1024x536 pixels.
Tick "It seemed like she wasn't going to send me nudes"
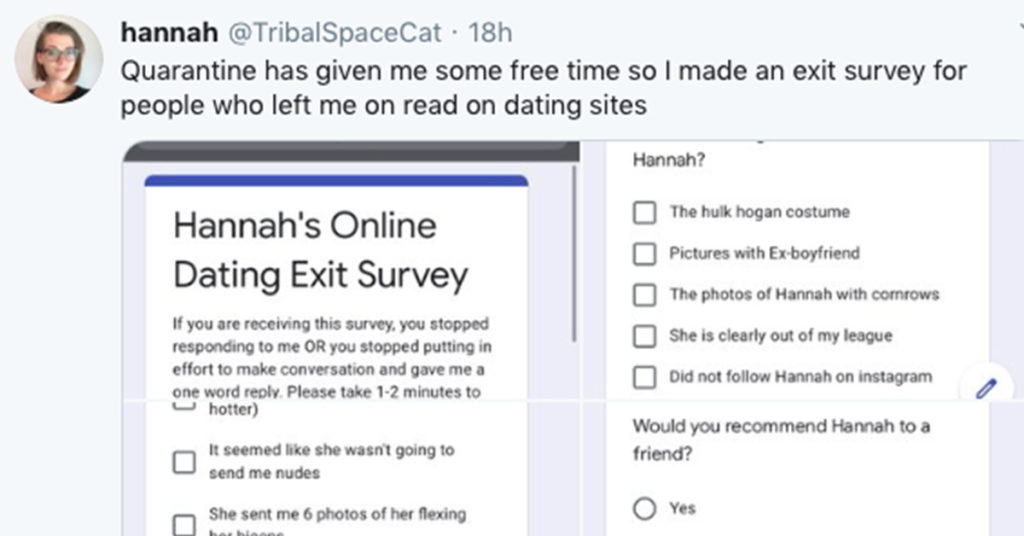pyautogui.click(x=184, y=462)
